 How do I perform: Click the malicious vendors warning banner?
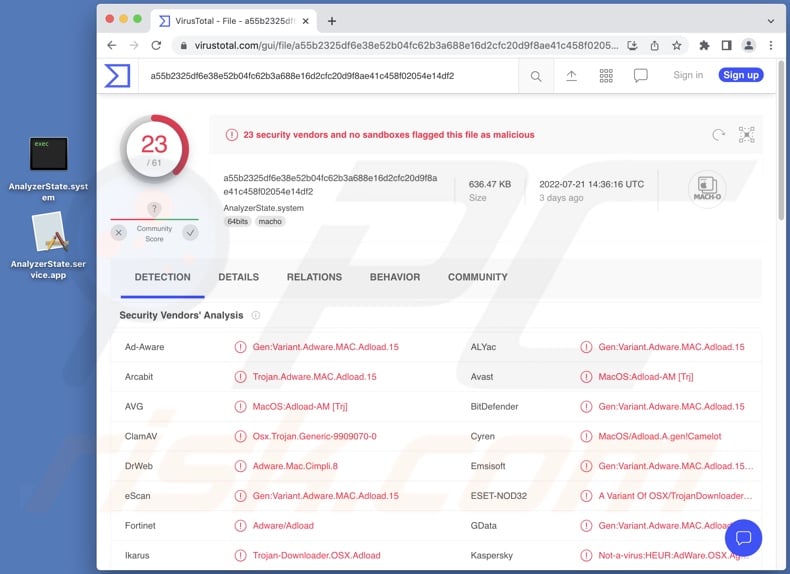click(485, 135)
